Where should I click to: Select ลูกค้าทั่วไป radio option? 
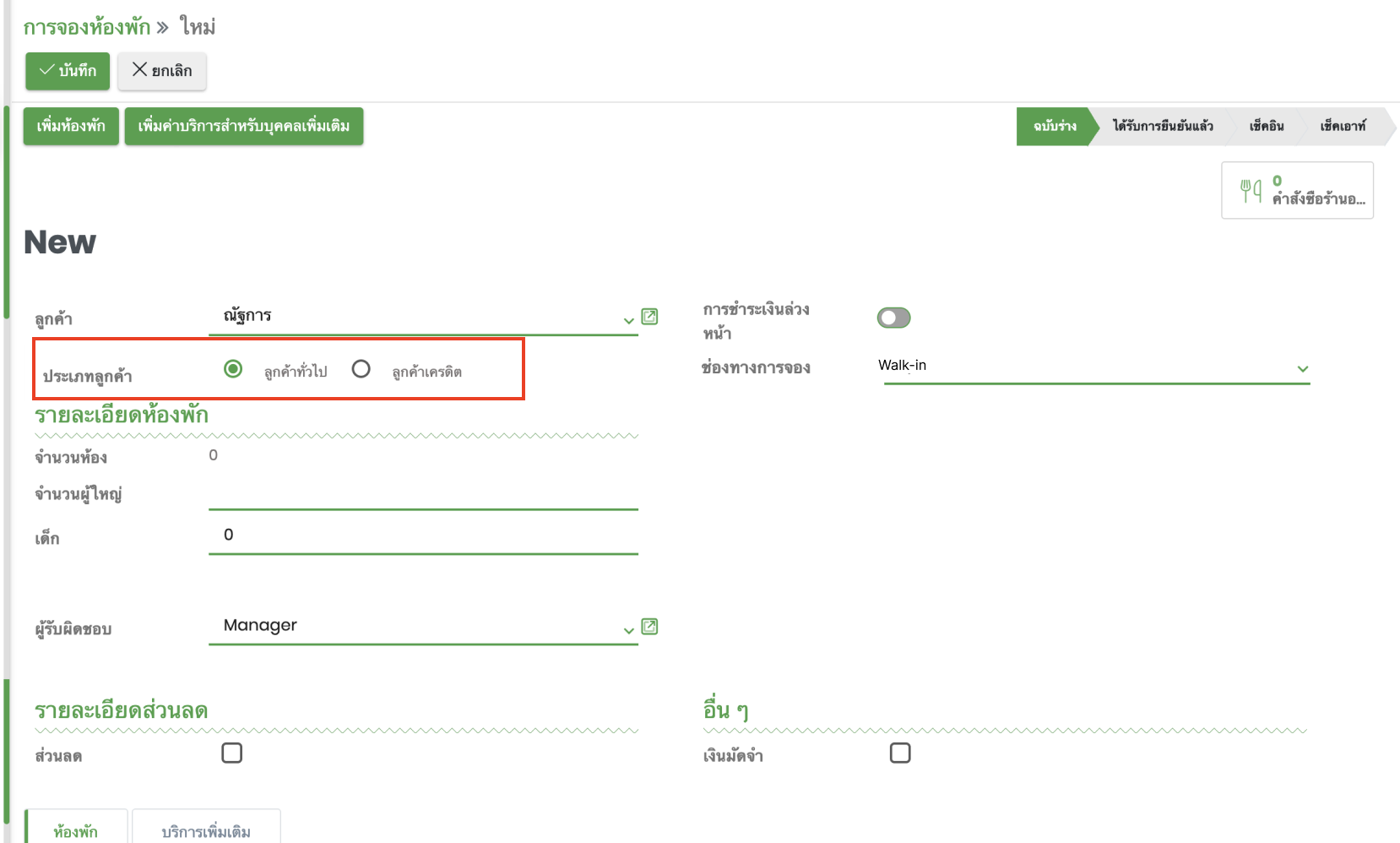(233, 369)
